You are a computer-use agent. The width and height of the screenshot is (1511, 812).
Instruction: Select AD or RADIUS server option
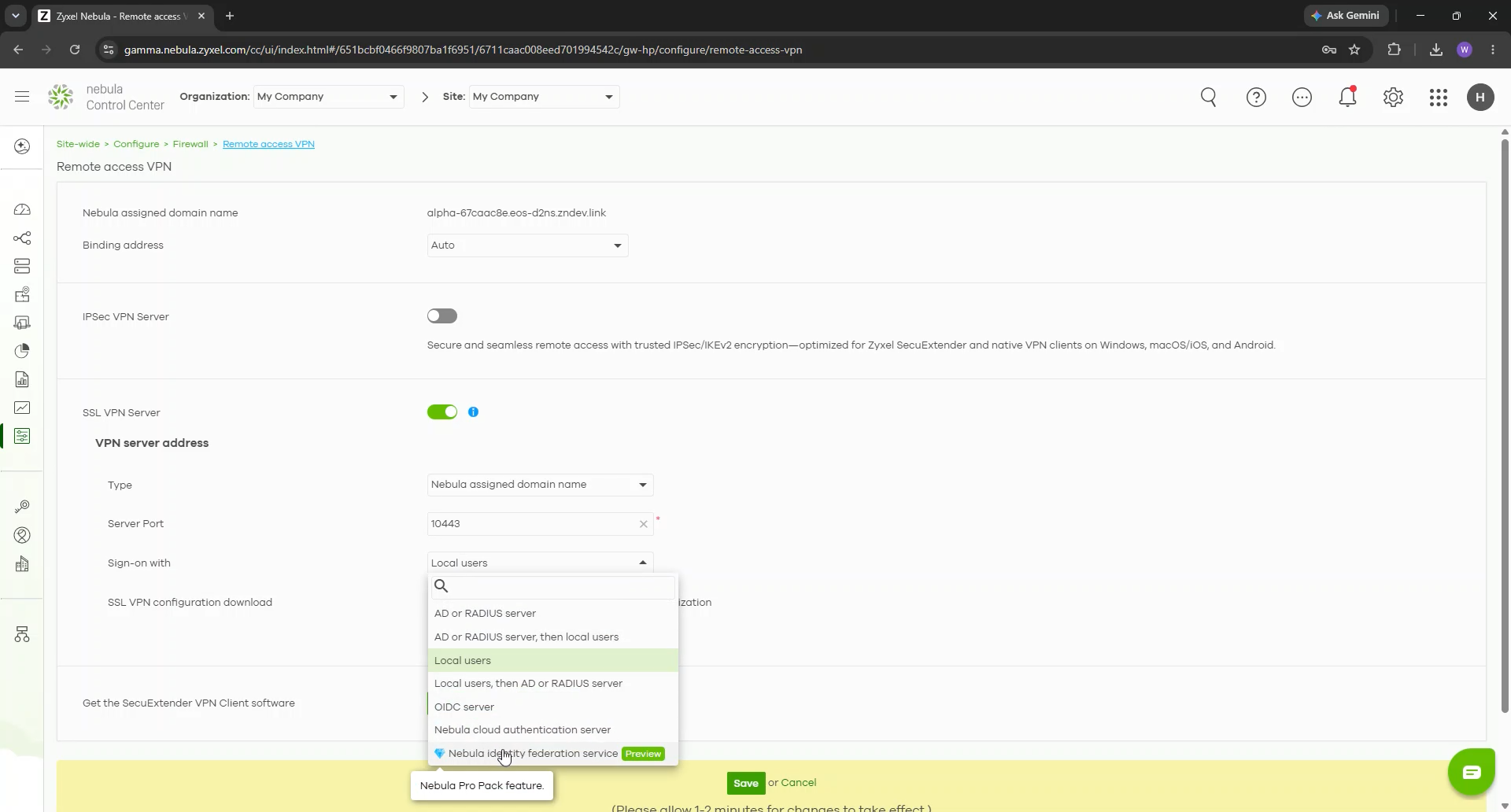click(553, 614)
